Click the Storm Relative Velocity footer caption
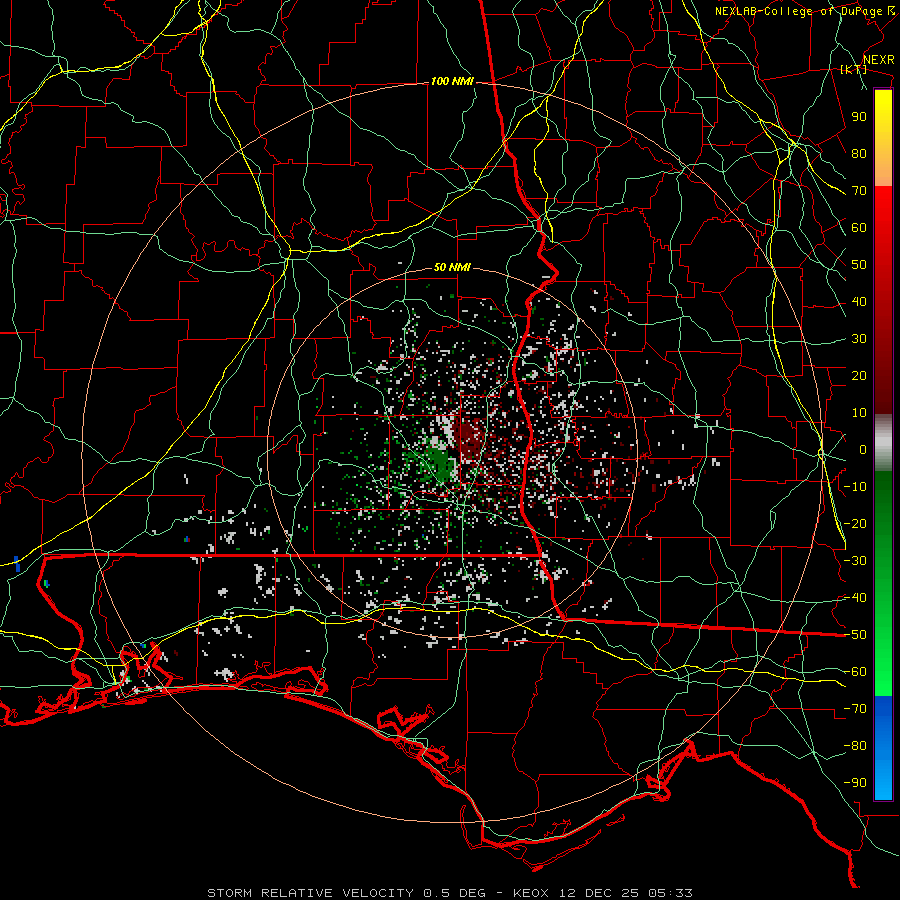The width and height of the screenshot is (900, 900). pos(449,893)
